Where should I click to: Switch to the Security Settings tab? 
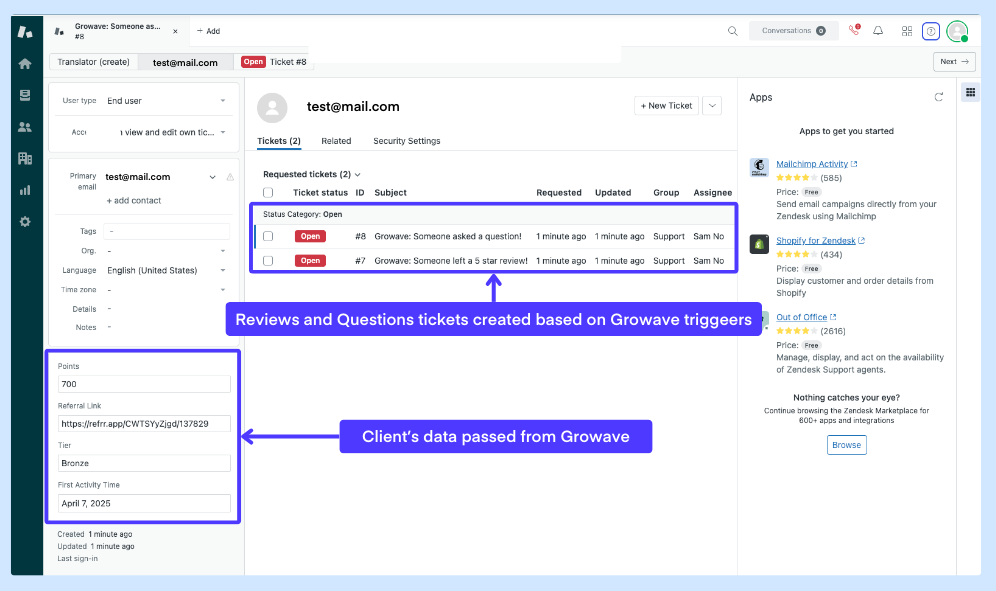click(x=407, y=141)
